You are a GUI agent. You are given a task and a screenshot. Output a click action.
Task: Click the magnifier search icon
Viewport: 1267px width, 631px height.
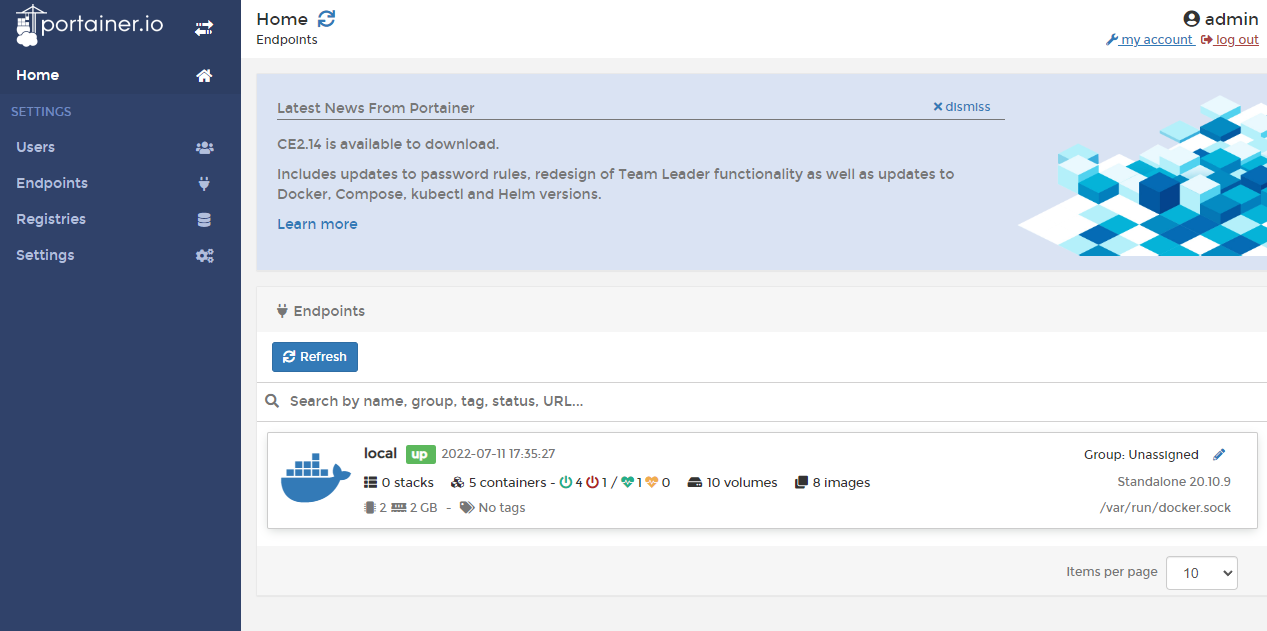(x=272, y=401)
